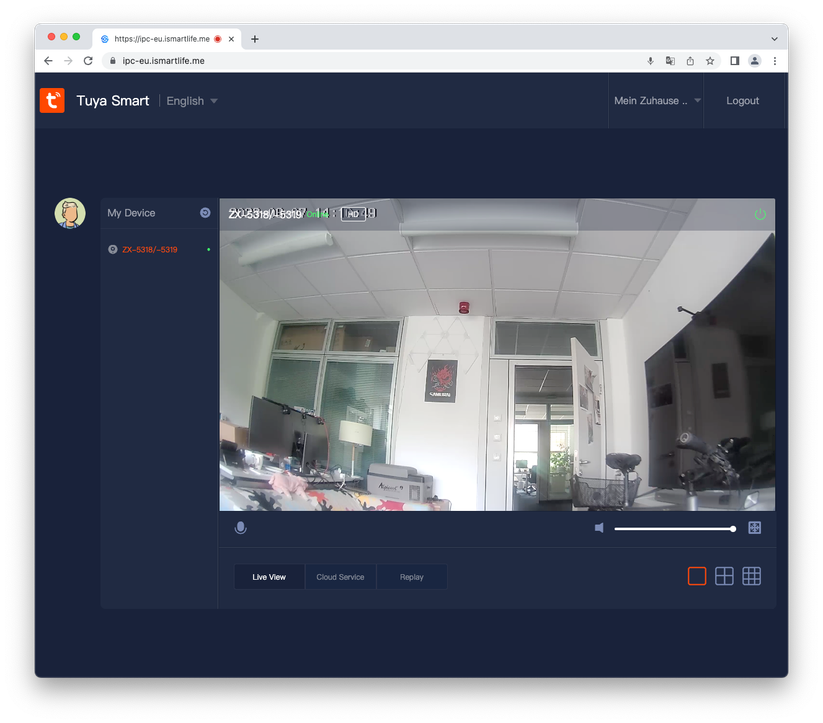
Task: Open the user avatar in the sidebar
Action: [x=69, y=213]
